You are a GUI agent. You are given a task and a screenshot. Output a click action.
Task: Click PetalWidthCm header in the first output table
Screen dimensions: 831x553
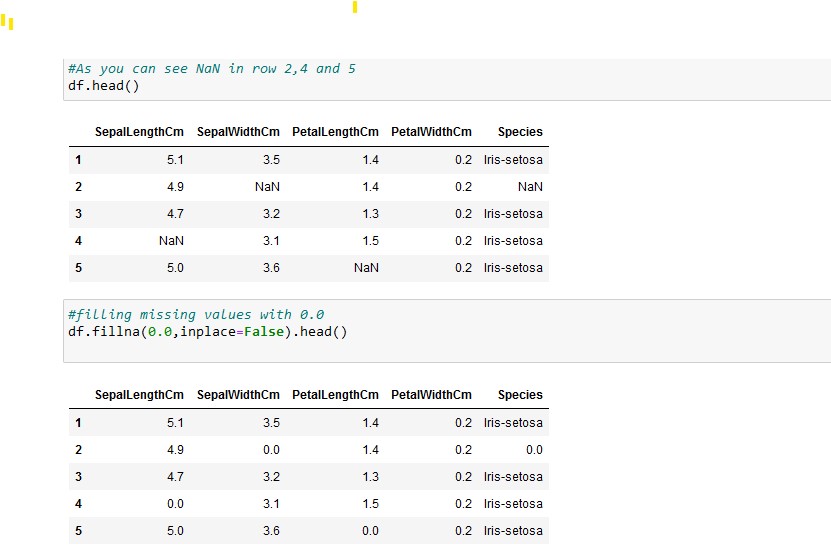pos(431,132)
